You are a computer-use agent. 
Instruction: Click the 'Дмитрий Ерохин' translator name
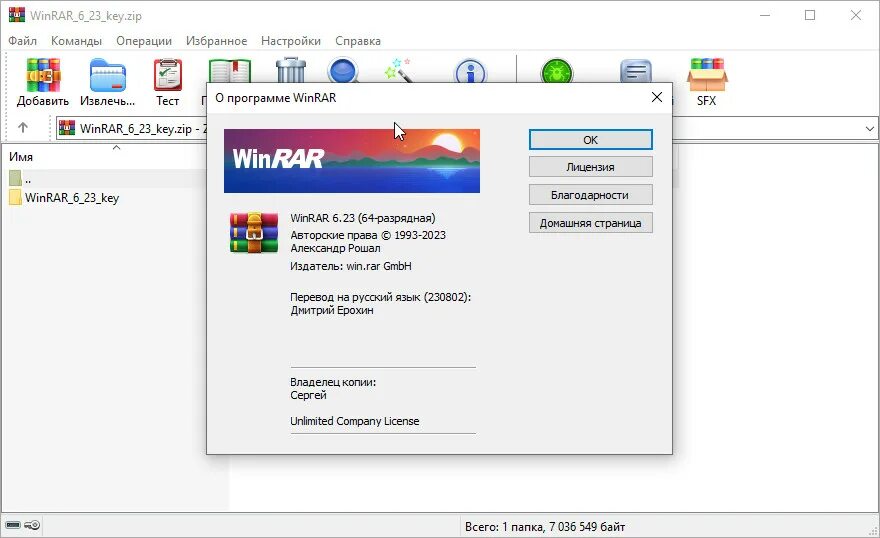click(332, 310)
